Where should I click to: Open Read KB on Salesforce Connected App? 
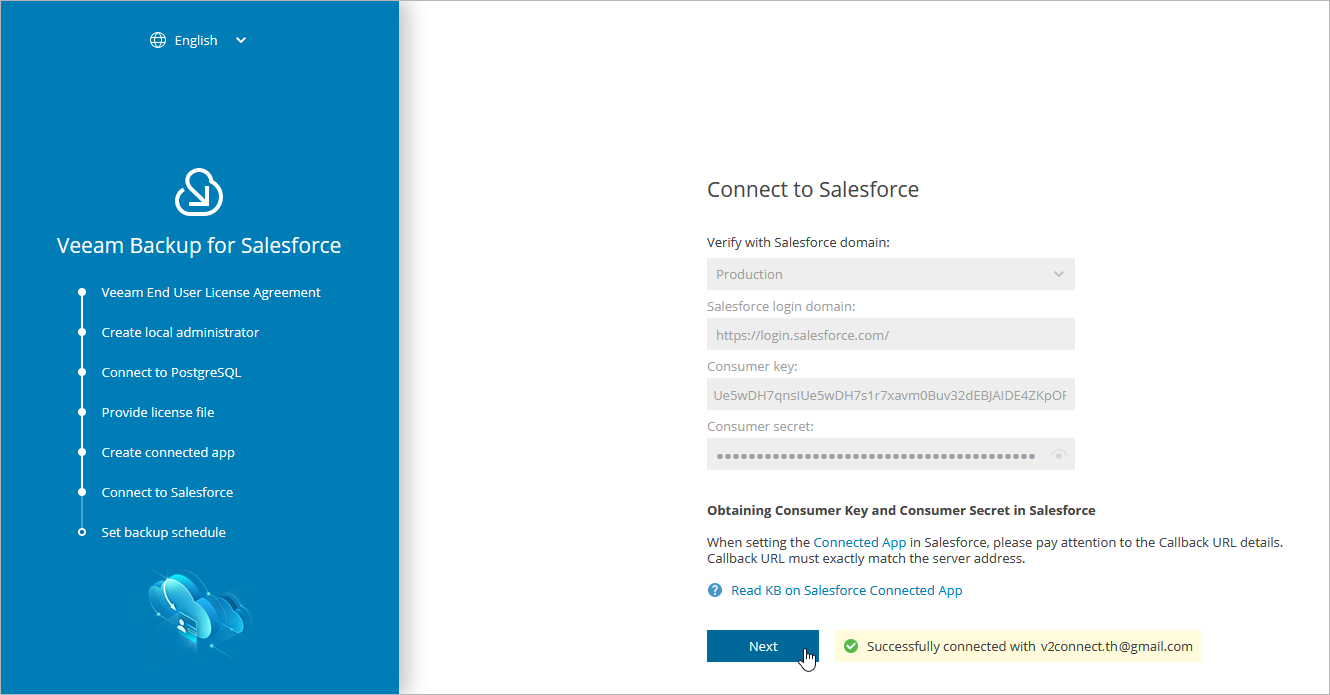[847, 590]
